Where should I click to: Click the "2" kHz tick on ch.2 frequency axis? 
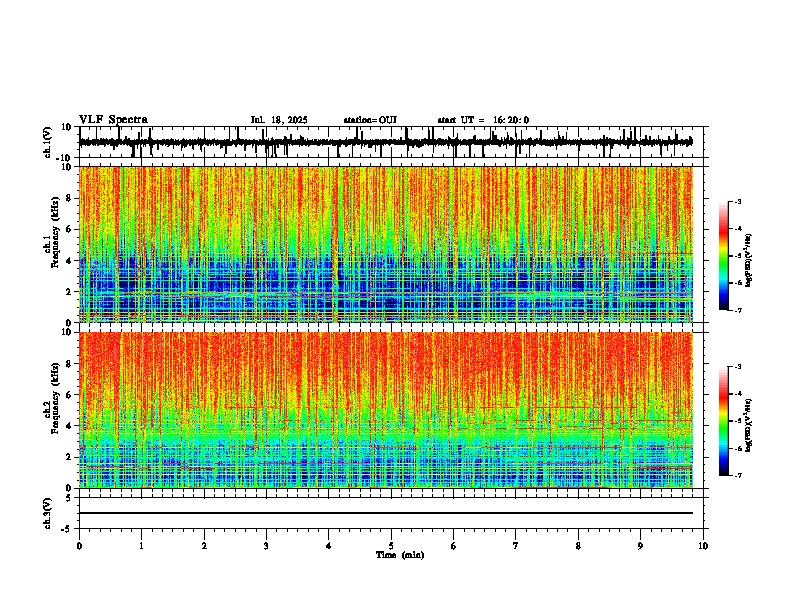pyautogui.click(x=69, y=457)
